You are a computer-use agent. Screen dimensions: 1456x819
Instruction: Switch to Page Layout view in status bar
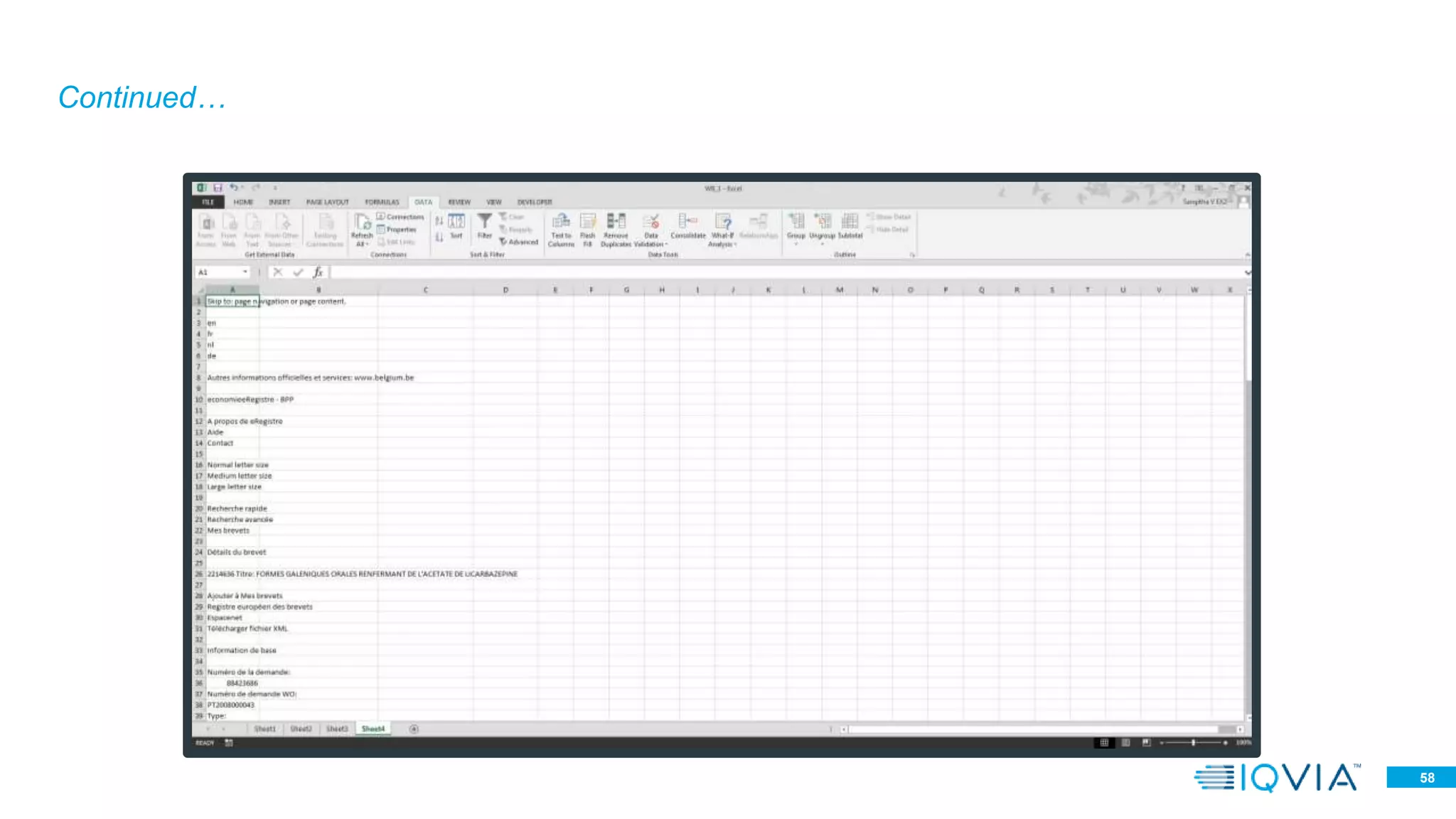[x=1125, y=742]
